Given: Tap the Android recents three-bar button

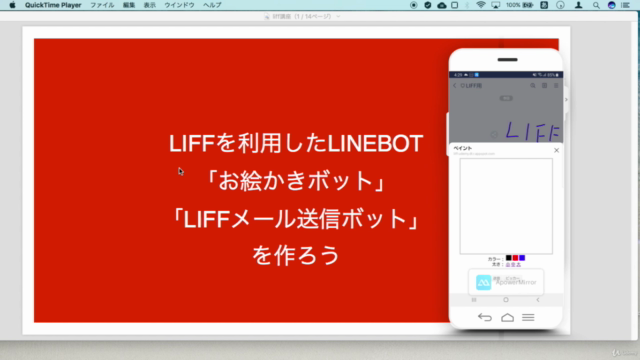Looking at the screenshot, I should pos(474,300).
